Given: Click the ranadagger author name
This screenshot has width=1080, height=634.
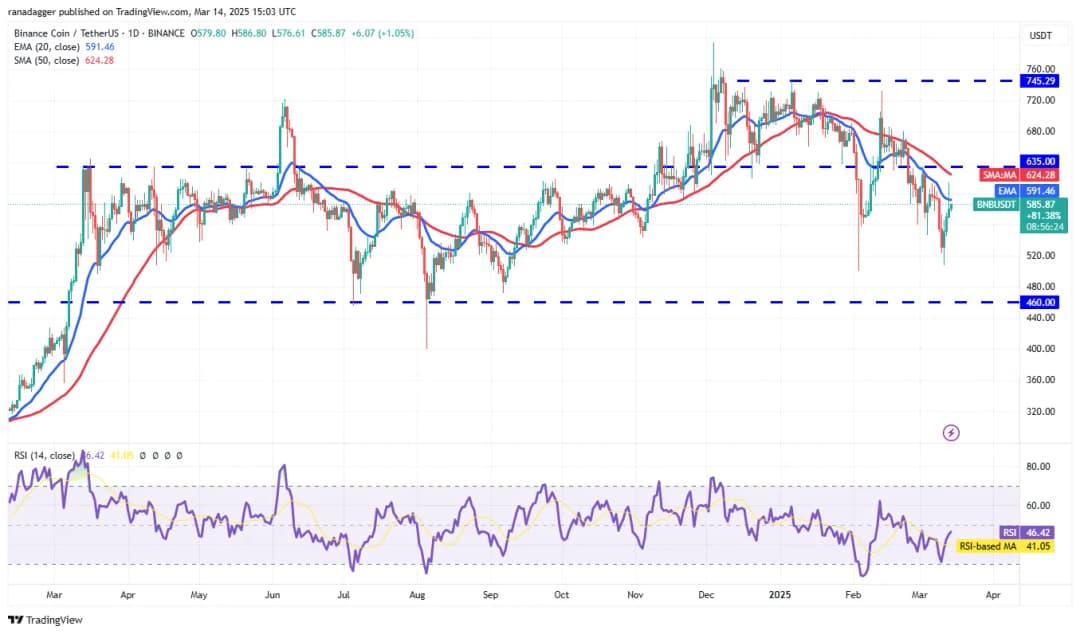Looking at the screenshot, I should click(34, 11).
